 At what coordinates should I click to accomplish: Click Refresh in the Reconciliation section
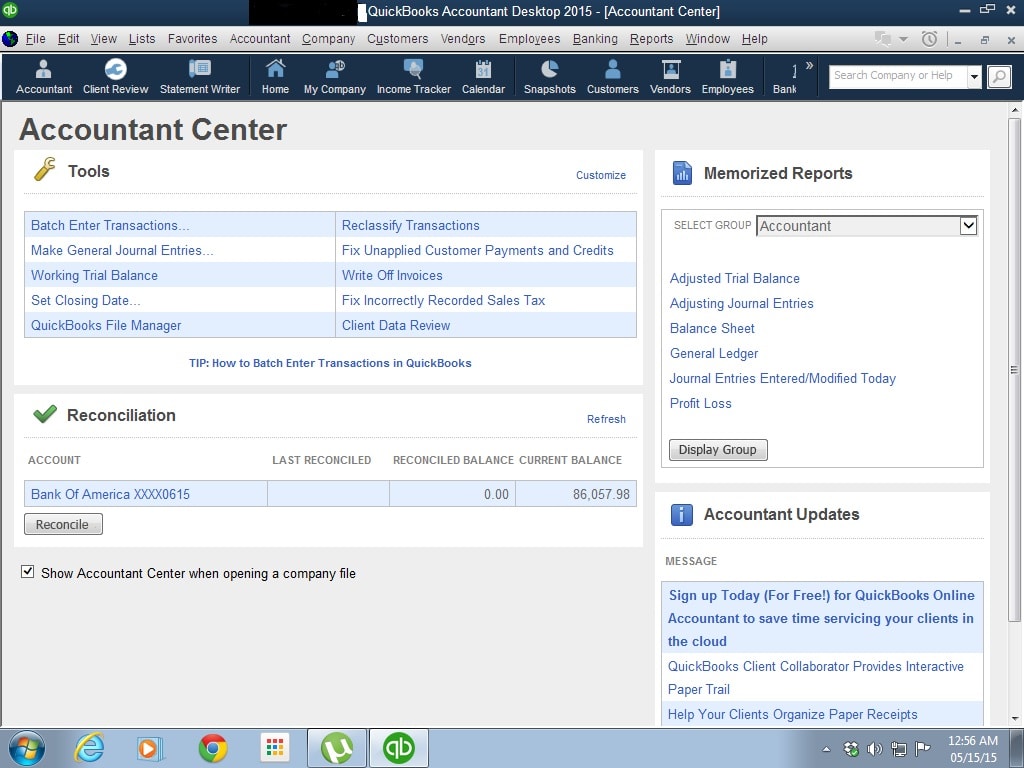606,419
